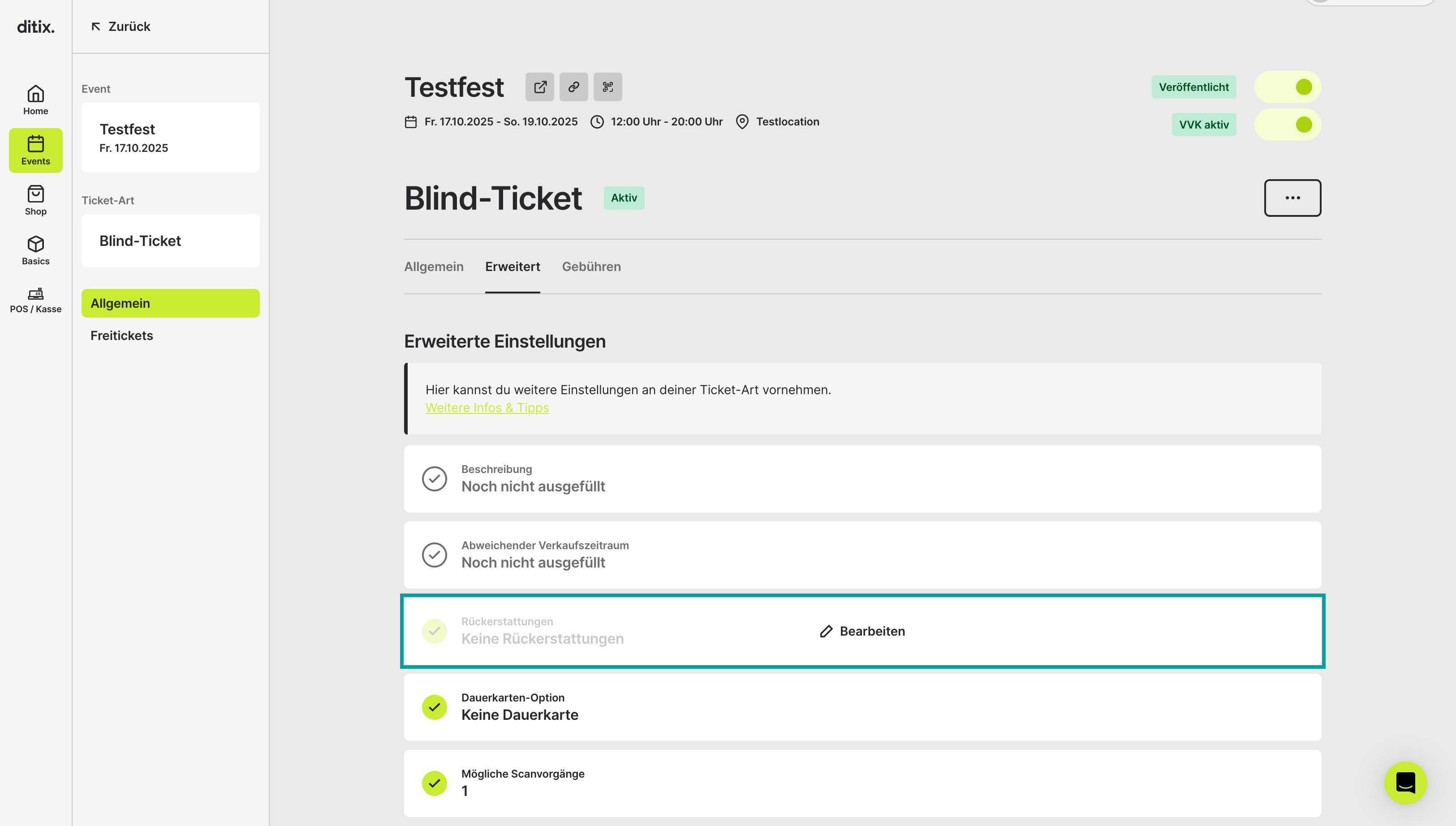Expand the Beschreibung setting row

[862, 479]
